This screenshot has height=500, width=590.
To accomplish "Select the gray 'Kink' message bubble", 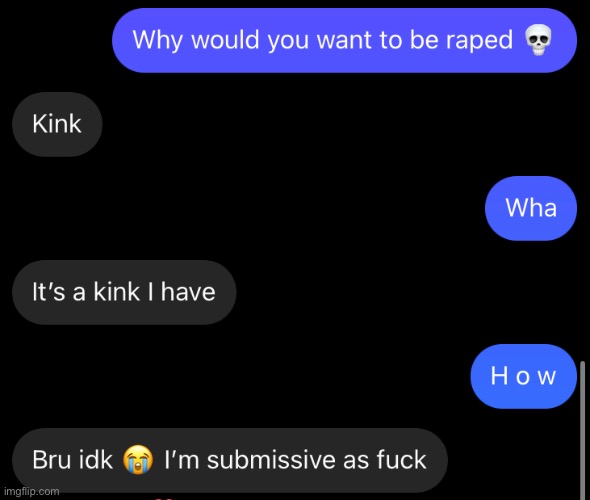I will tap(57, 124).
